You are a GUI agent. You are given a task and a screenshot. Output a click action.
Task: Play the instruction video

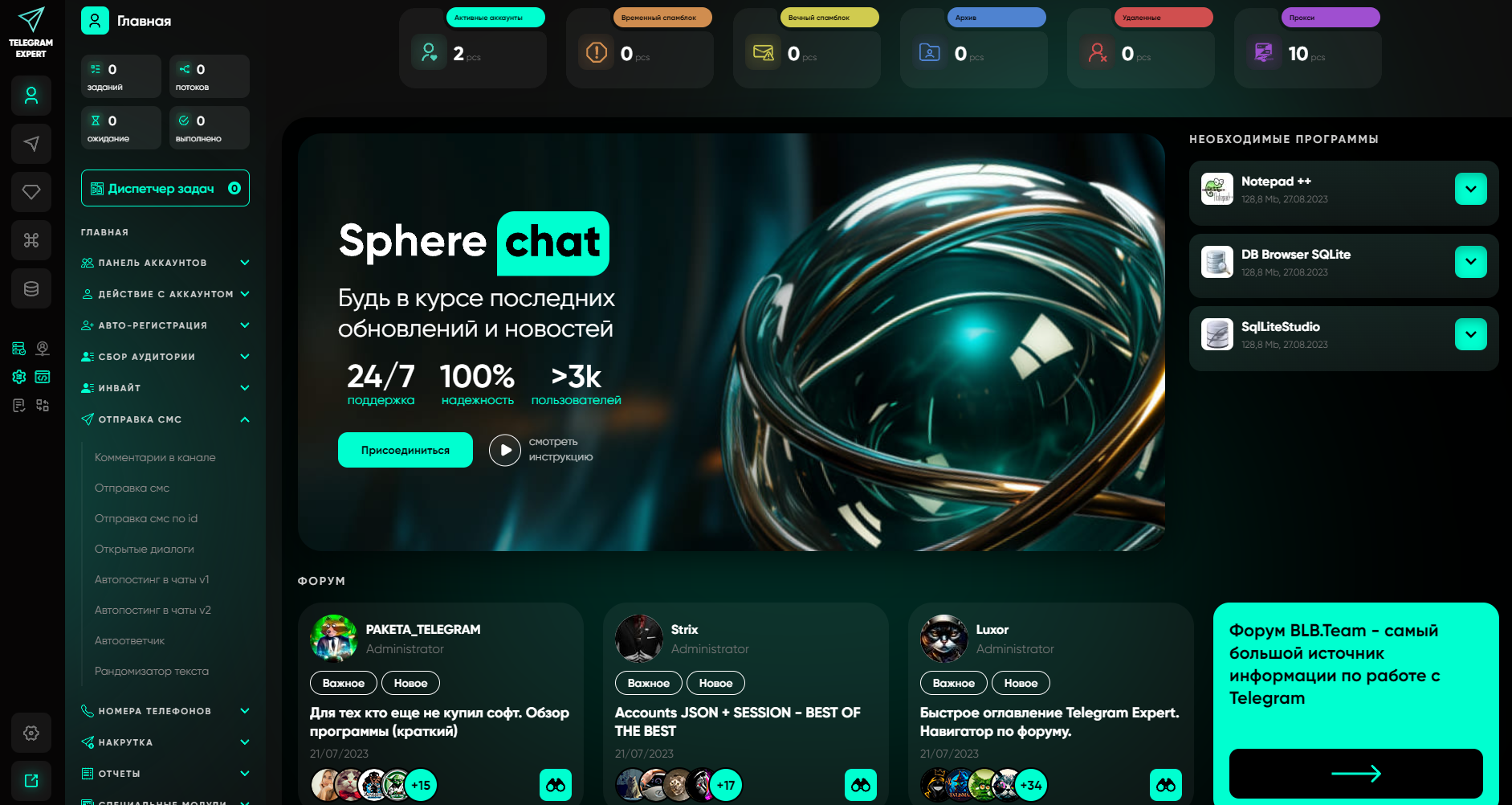tap(505, 450)
